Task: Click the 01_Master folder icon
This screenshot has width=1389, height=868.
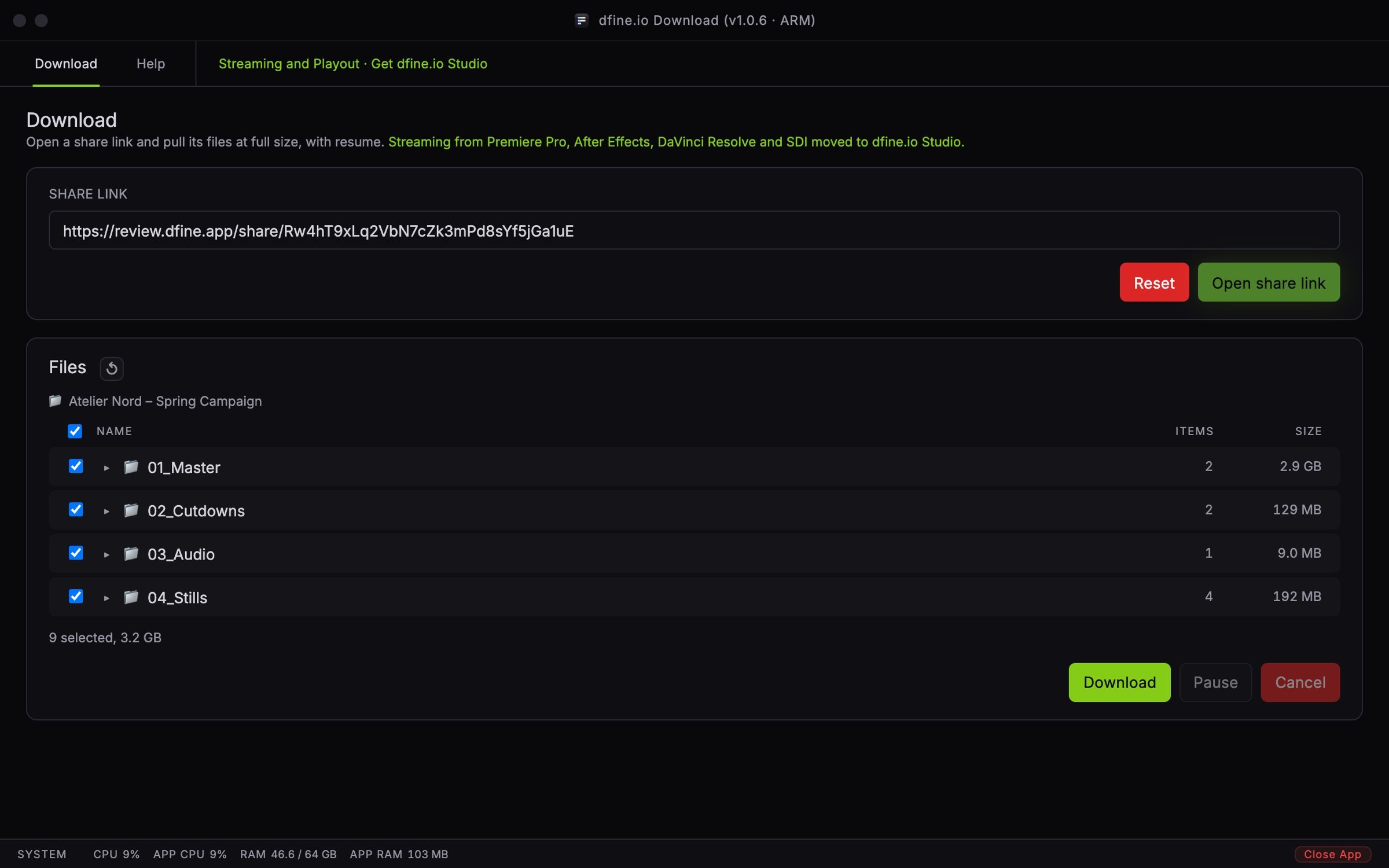Action: tap(131, 466)
